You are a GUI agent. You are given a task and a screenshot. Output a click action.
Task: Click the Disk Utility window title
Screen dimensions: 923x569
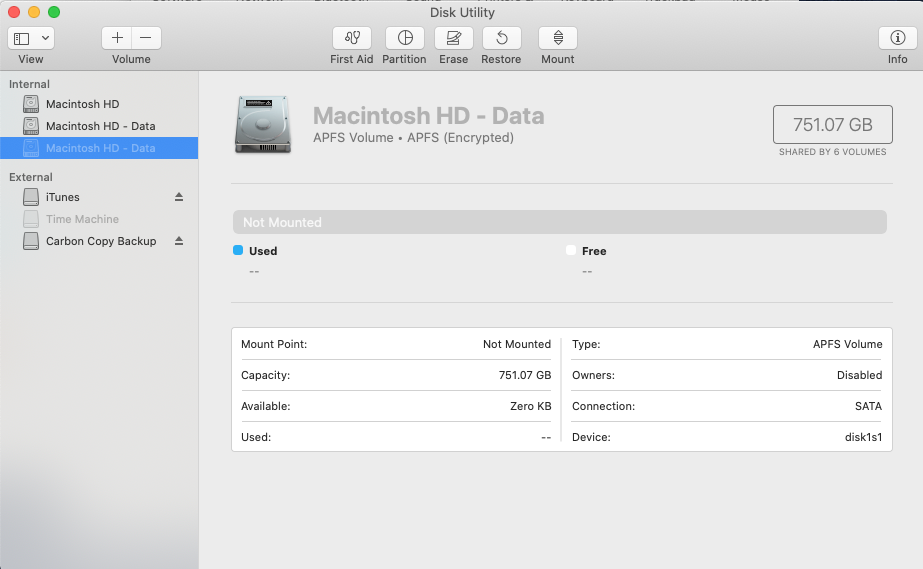click(462, 12)
